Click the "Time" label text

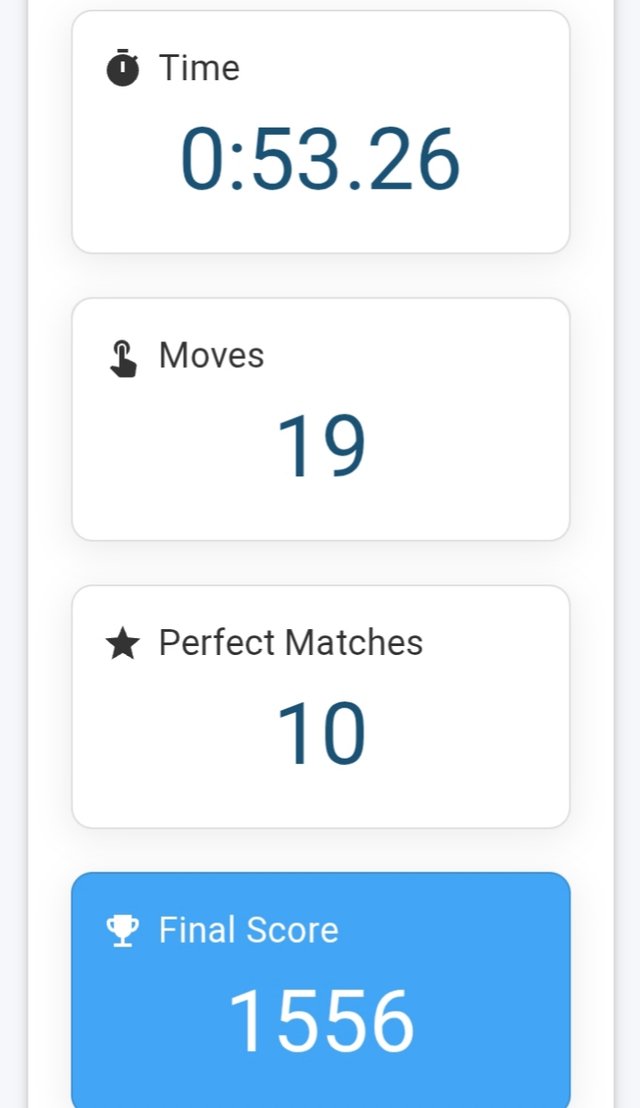tap(199, 68)
